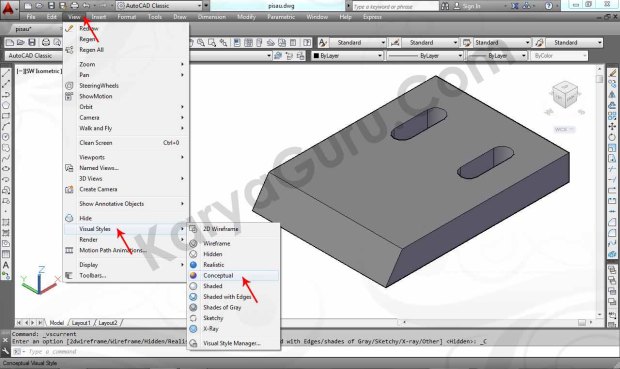
Task: Click Undo arrow in Quick Access toolbar
Action: tap(86, 6)
